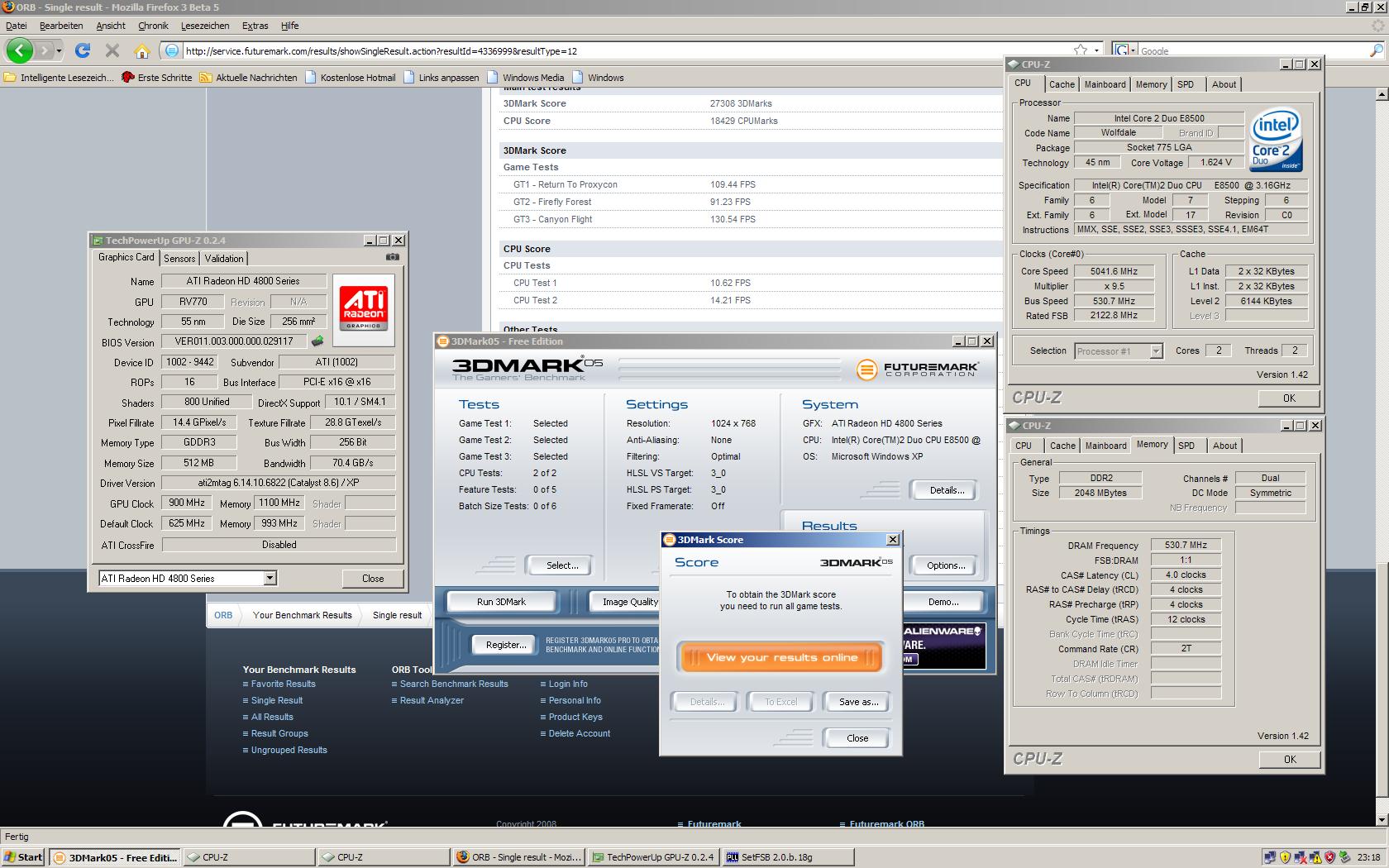Click yellow security shield tray icon

[x=1285, y=857]
